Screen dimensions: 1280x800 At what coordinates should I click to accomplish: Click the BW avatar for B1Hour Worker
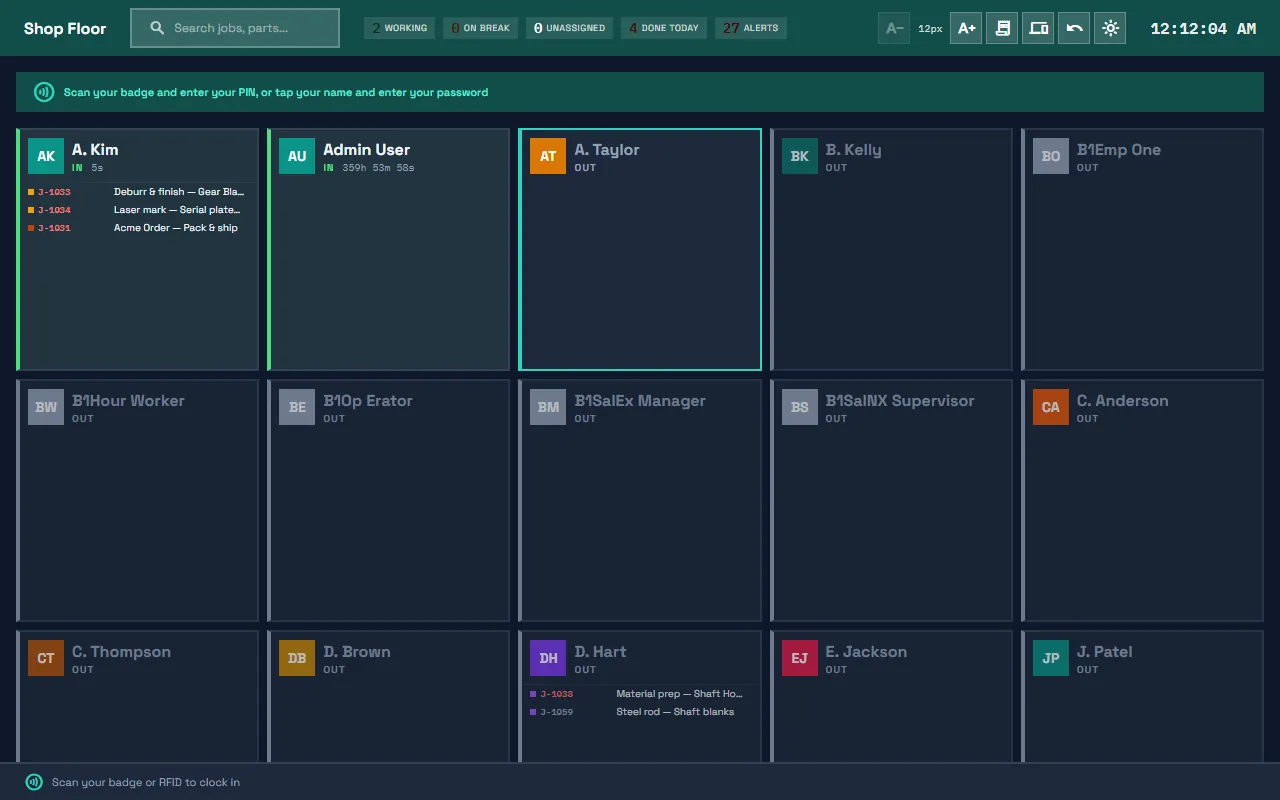pos(46,407)
